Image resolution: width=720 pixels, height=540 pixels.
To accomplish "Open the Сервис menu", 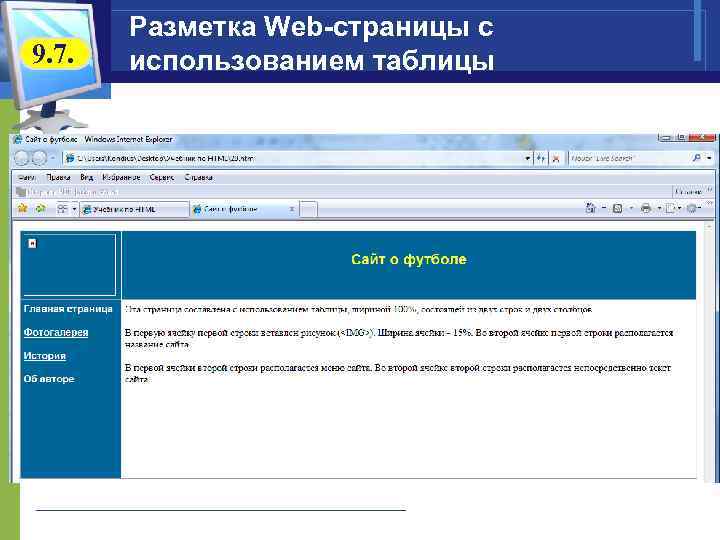I will point(162,177).
